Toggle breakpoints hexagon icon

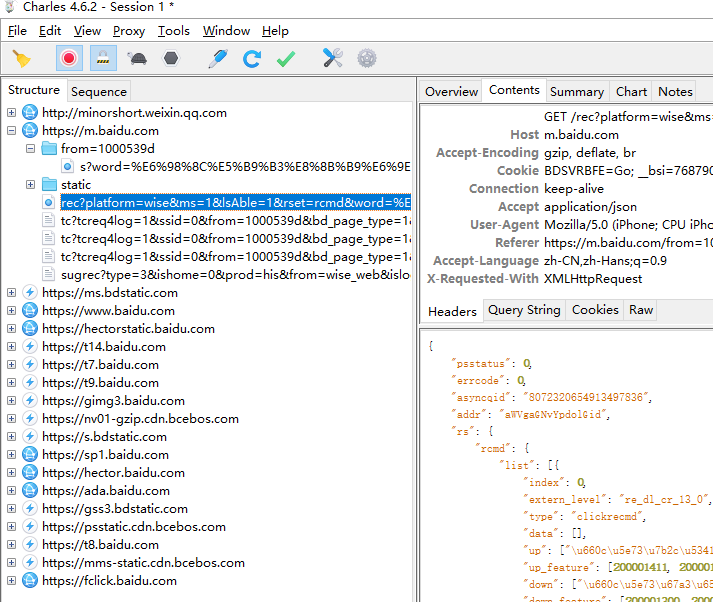point(171,58)
